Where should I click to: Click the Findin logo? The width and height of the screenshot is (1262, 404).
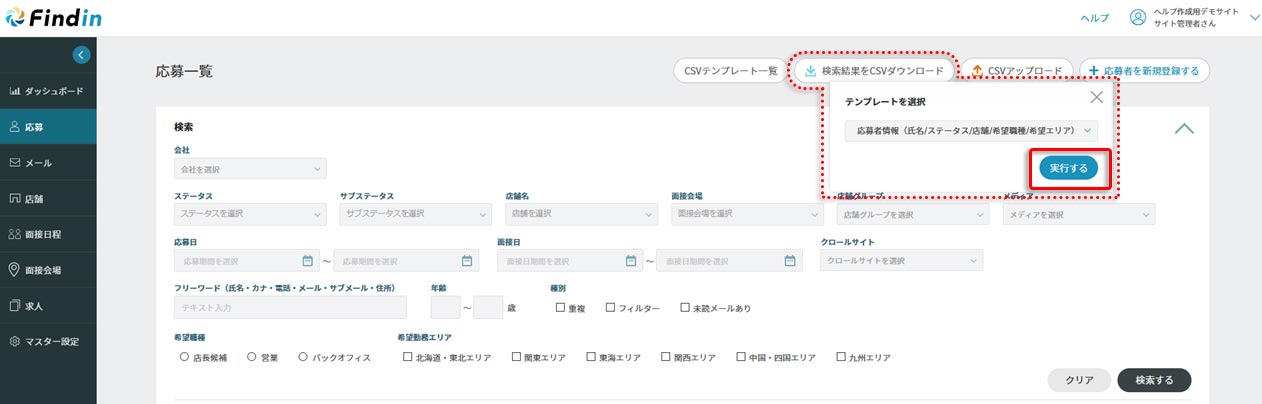click(52, 18)
